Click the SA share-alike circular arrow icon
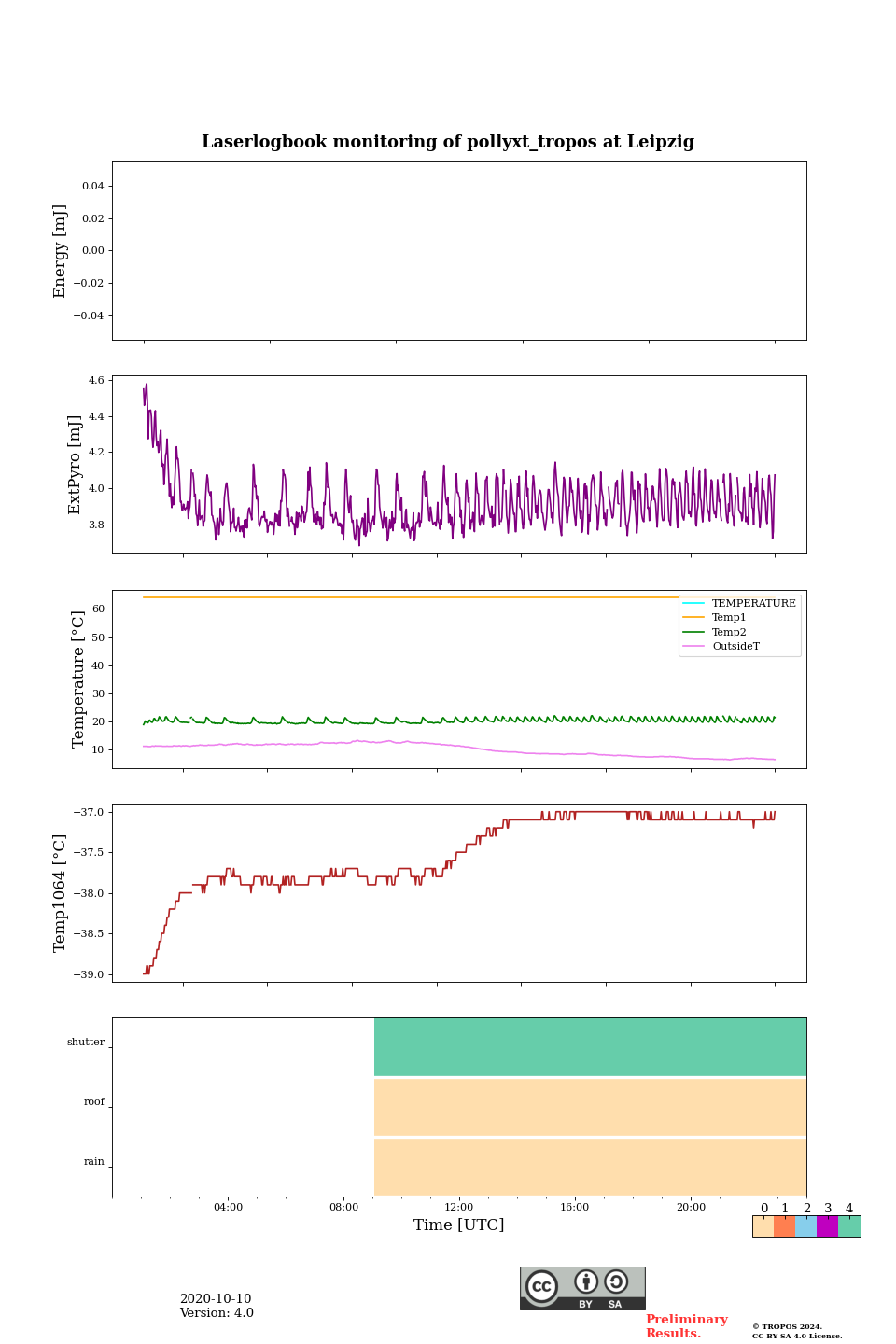Screen dimensions: 896x1344 point(616,1282)
